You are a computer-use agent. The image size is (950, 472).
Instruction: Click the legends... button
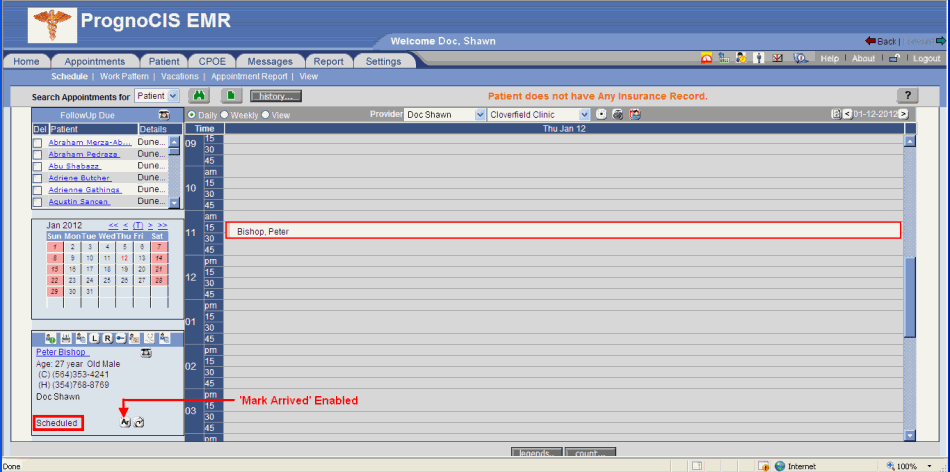point(537,453)
